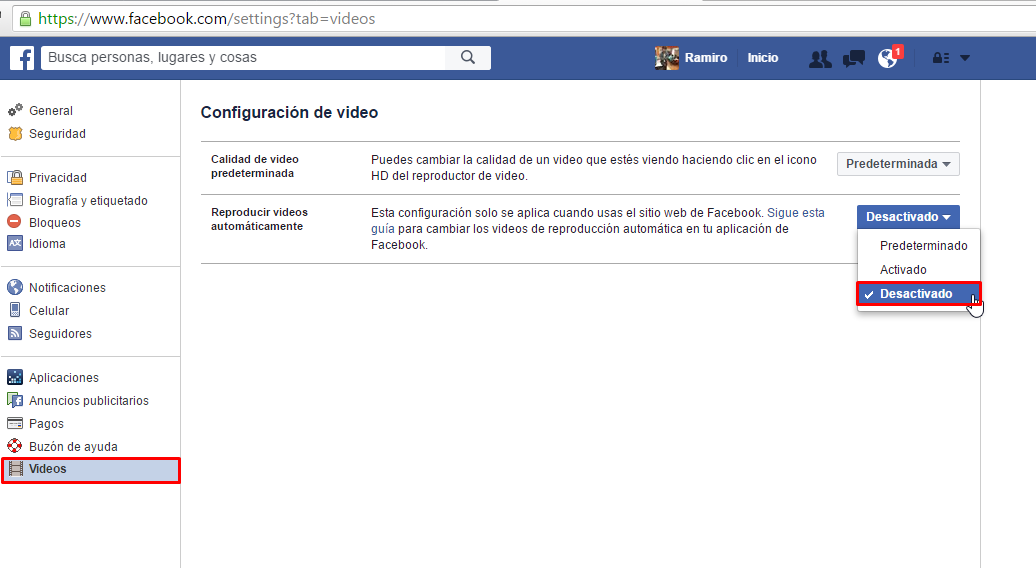The height and width of the screenshot is (568, 1036).
Task: Open Anuncios publicitarios settings
Action: pos(89,401)
